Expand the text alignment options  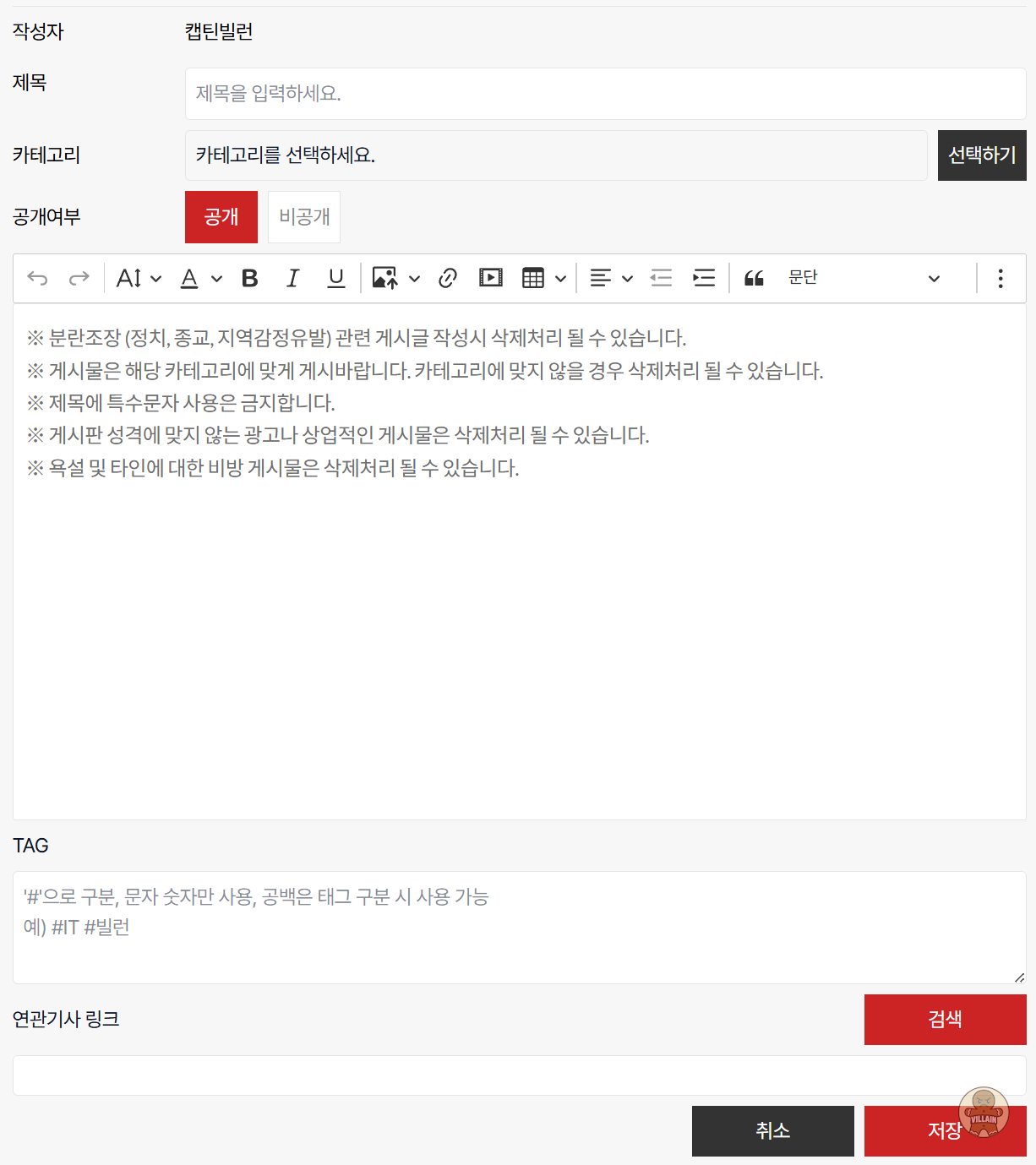pos(611,278)
